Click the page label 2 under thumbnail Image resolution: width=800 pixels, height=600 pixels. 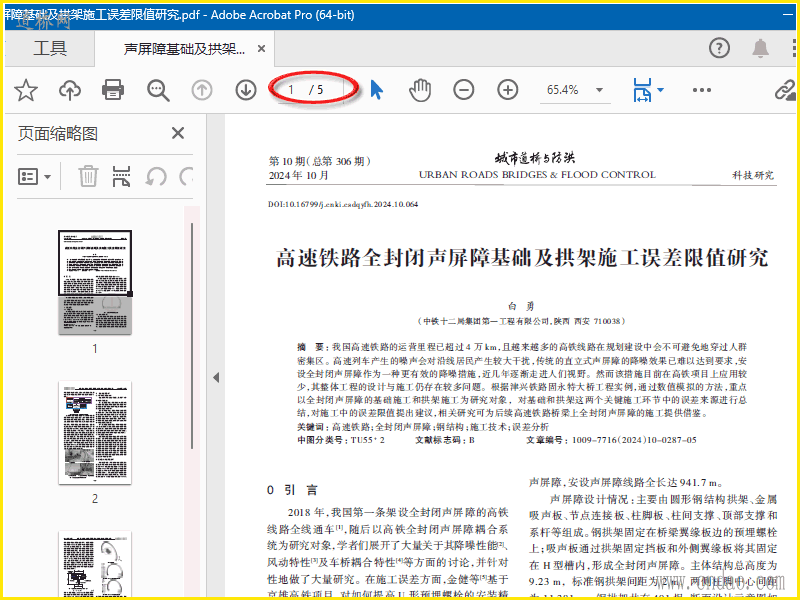point(95,499)
